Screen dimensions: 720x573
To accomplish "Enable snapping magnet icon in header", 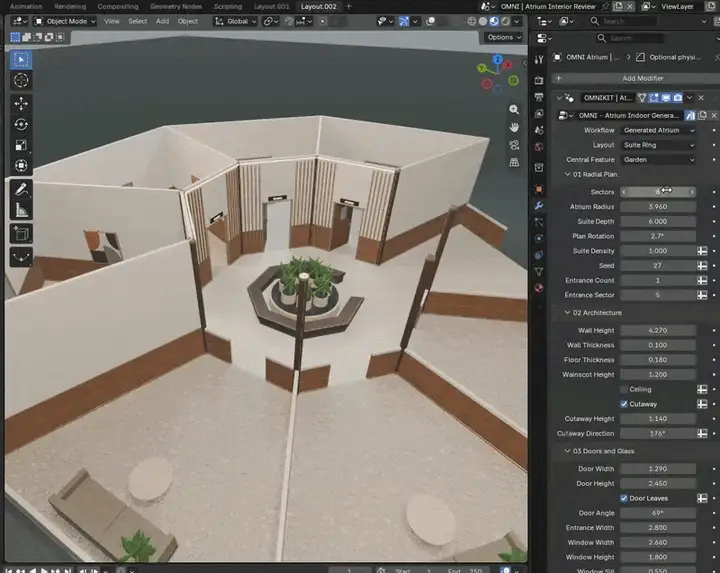I will click(288, 21).
